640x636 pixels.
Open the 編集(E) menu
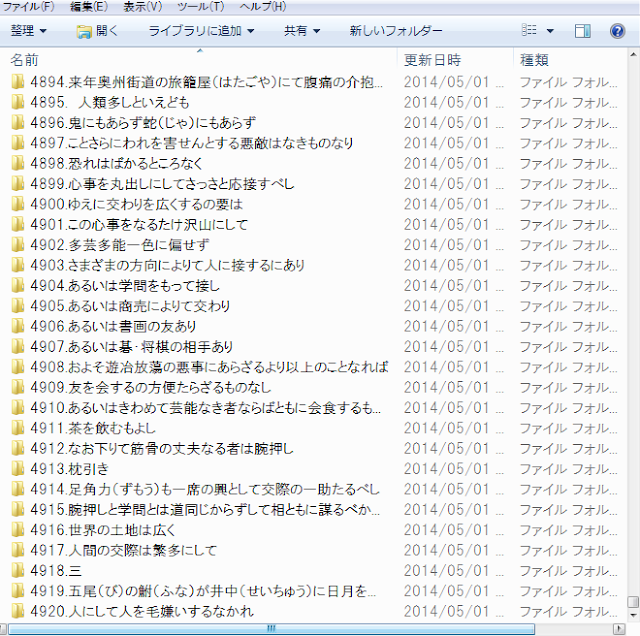coord(89,7)
